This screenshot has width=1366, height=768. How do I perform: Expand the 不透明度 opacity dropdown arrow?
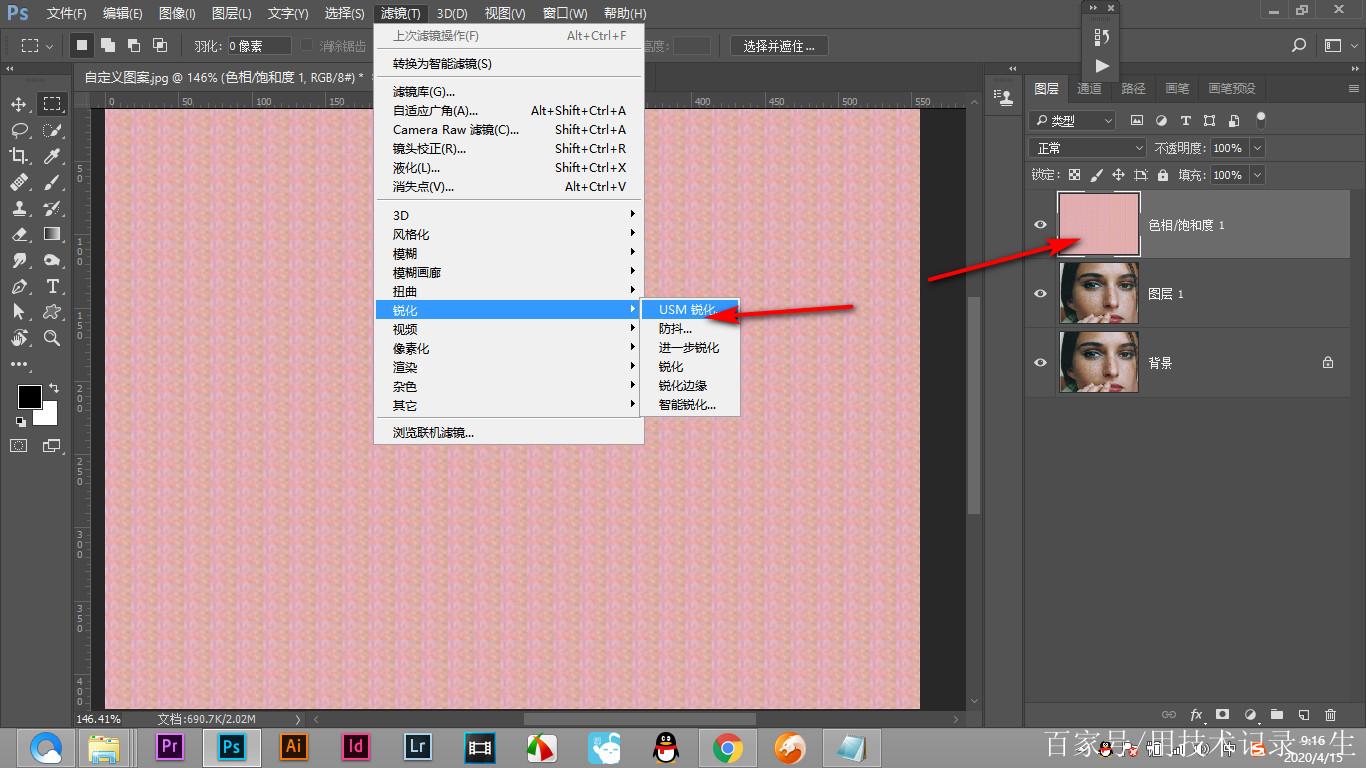pos(1257,148)
